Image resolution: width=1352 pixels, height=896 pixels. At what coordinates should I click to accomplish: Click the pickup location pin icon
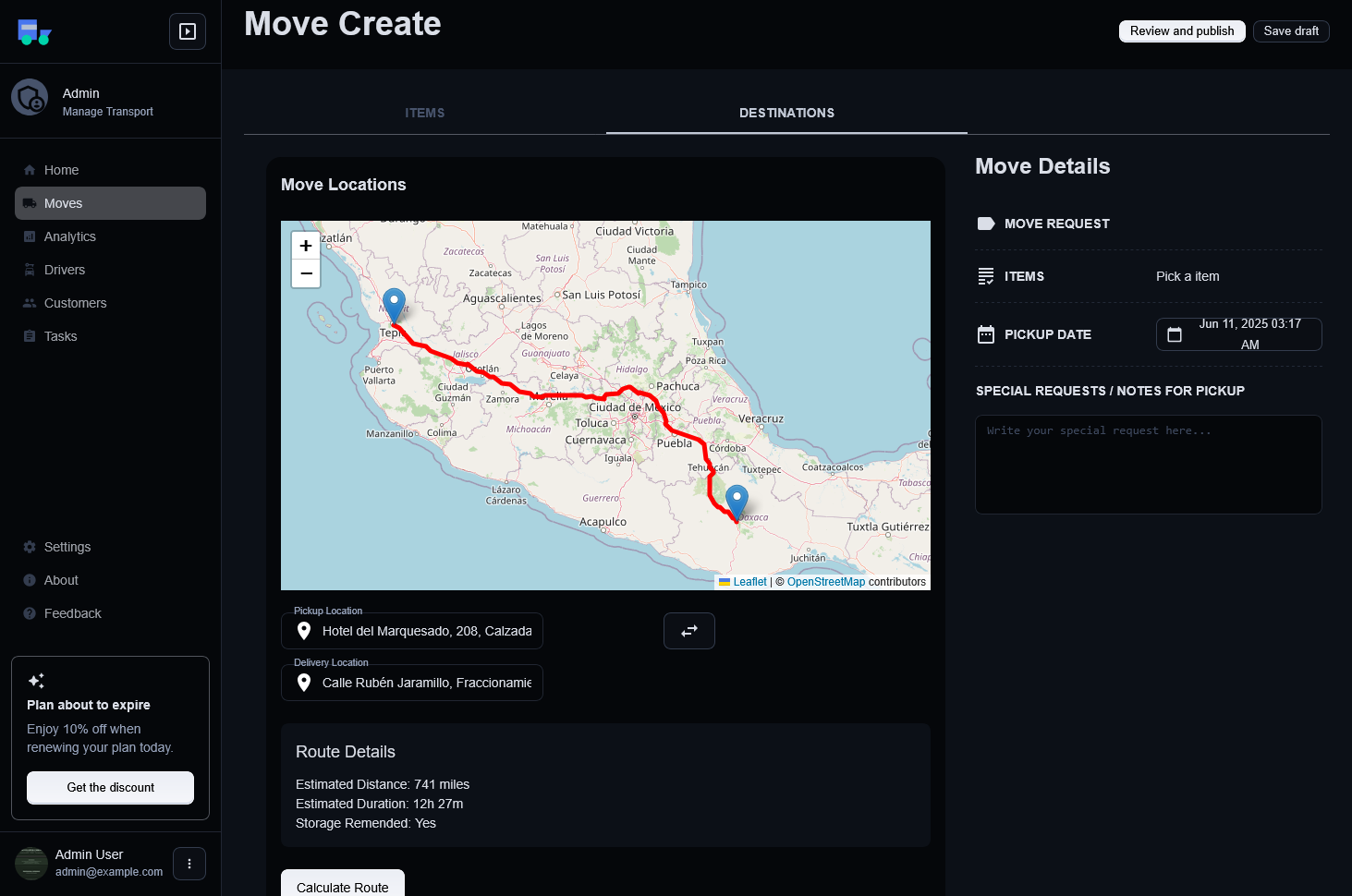304,631
